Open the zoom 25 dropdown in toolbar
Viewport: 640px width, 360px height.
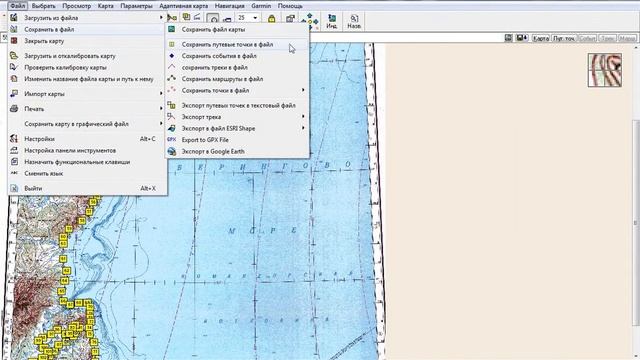point(256,18)
